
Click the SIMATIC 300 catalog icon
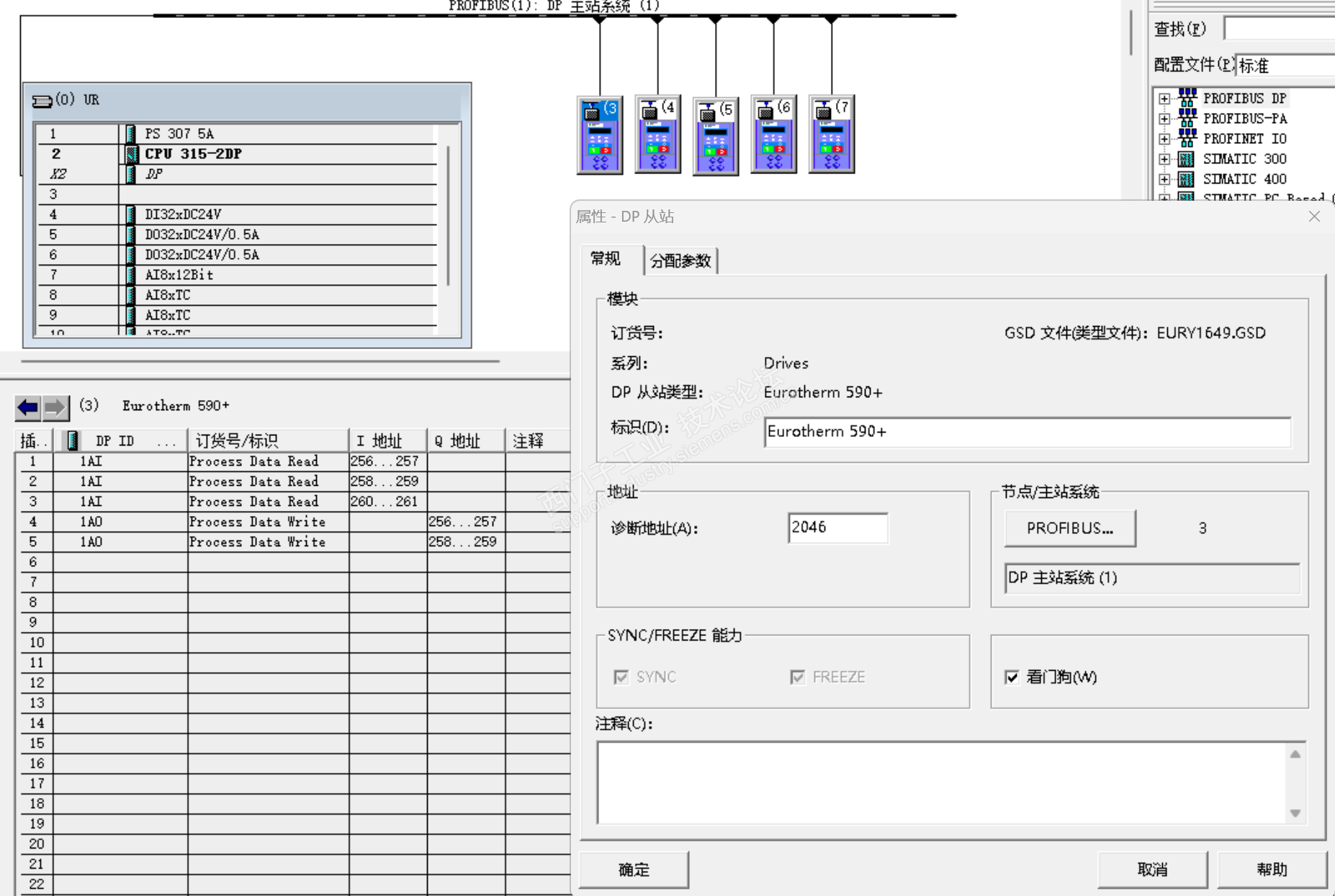click(x=1186, y=158)
